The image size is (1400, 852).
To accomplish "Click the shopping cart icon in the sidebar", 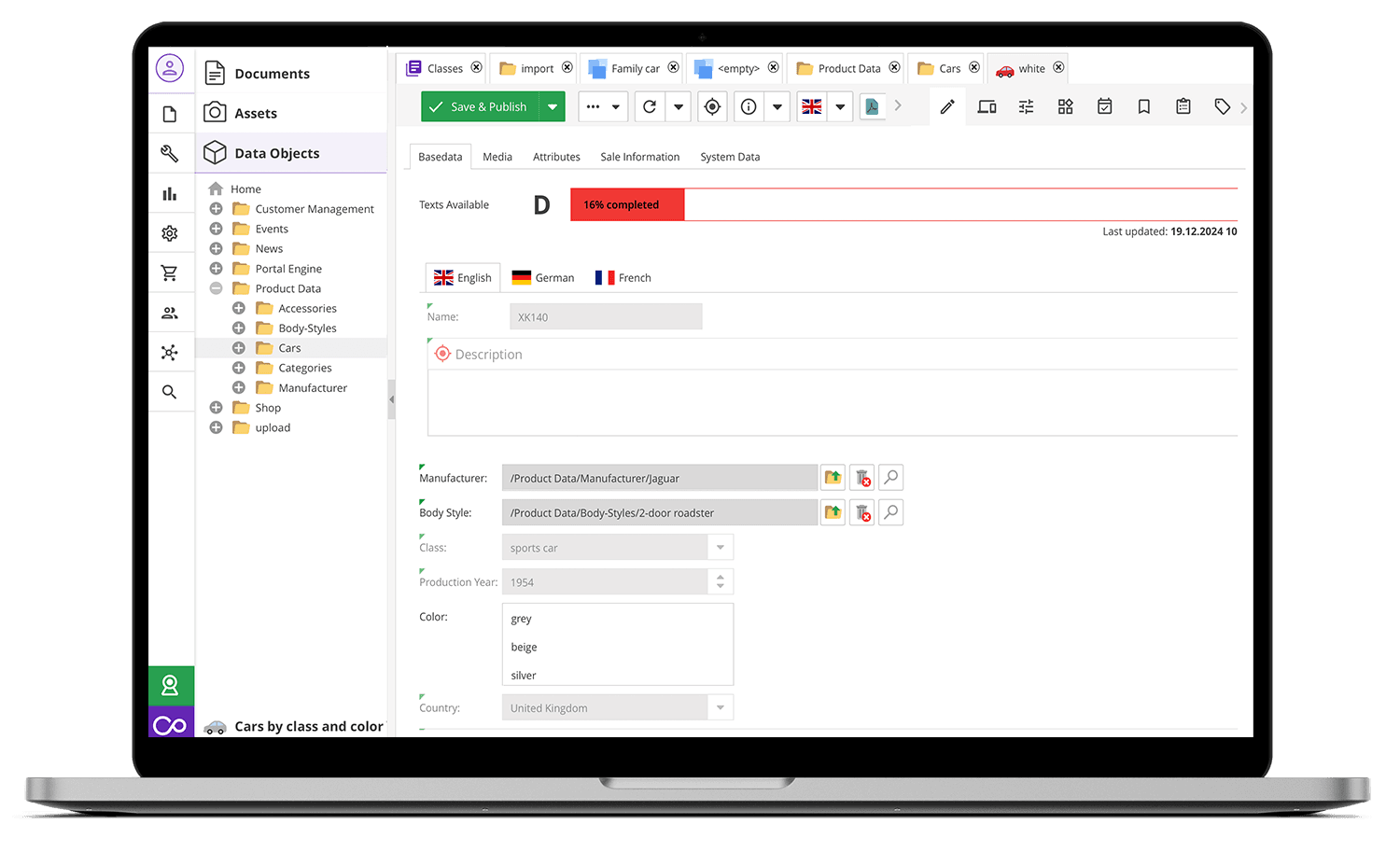I will click(x=170, y=273).
